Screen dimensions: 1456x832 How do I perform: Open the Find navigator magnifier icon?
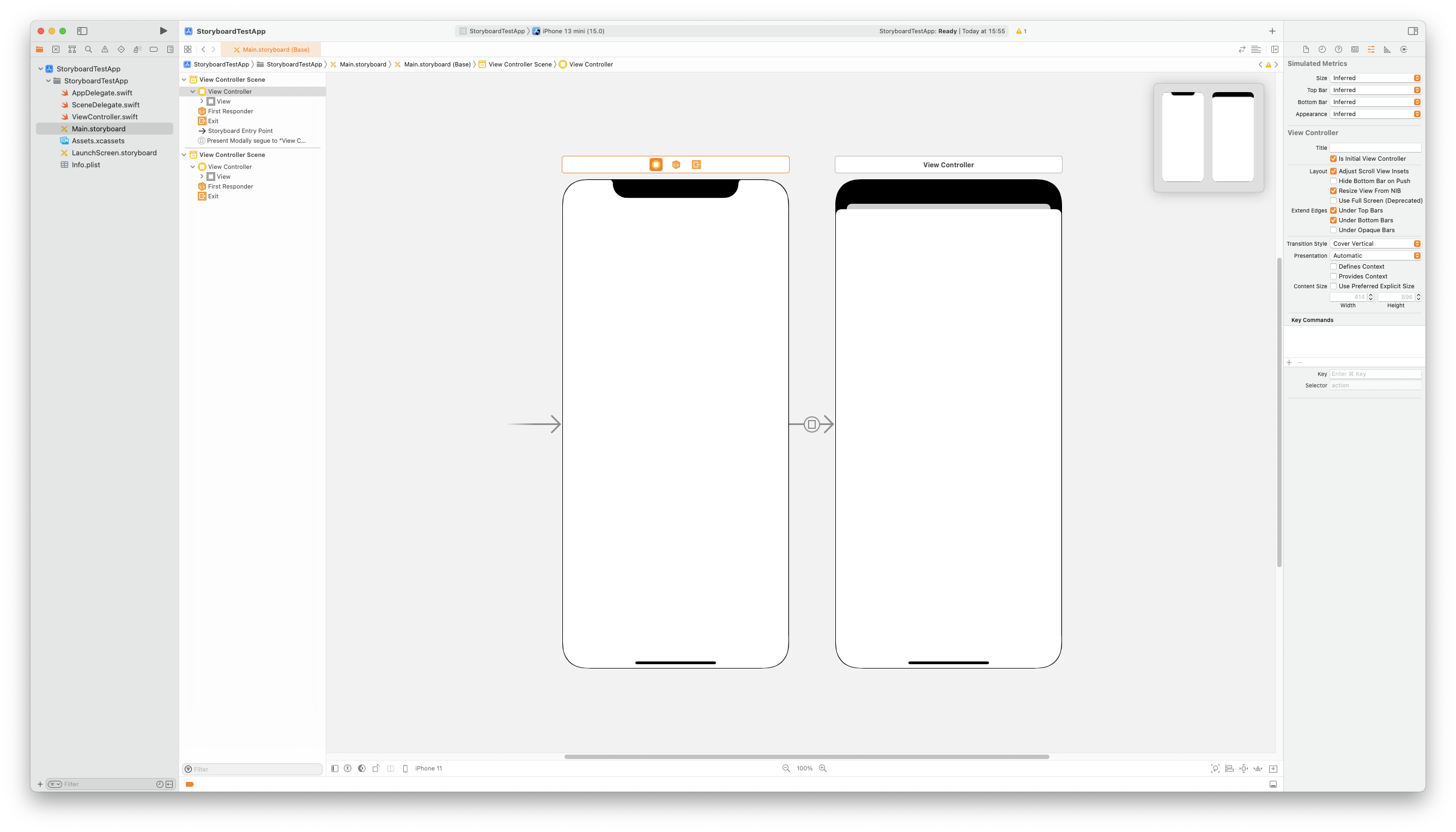pyautogui.click(x=89, y=50)
